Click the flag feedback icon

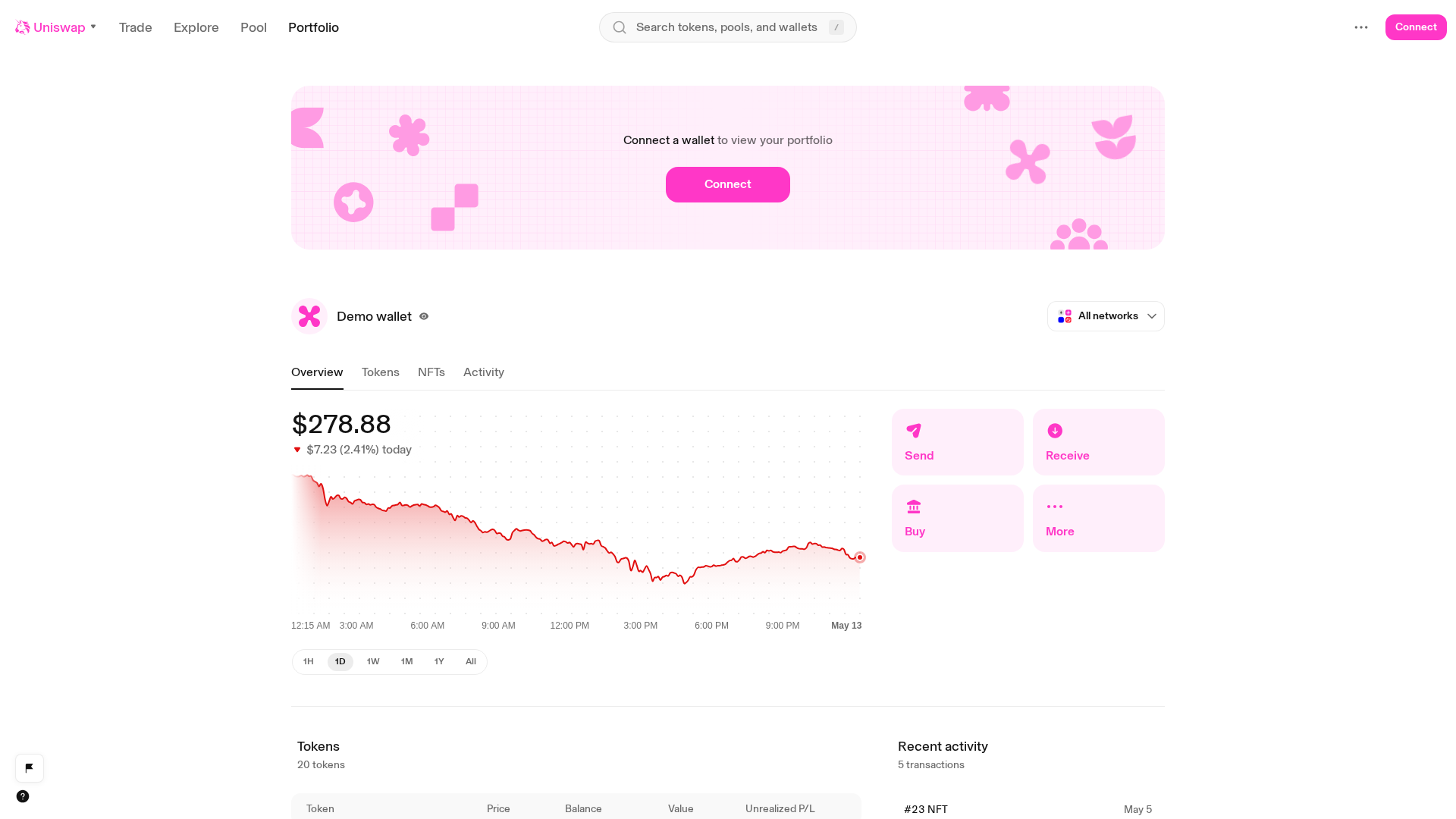[x=30, y=768]
